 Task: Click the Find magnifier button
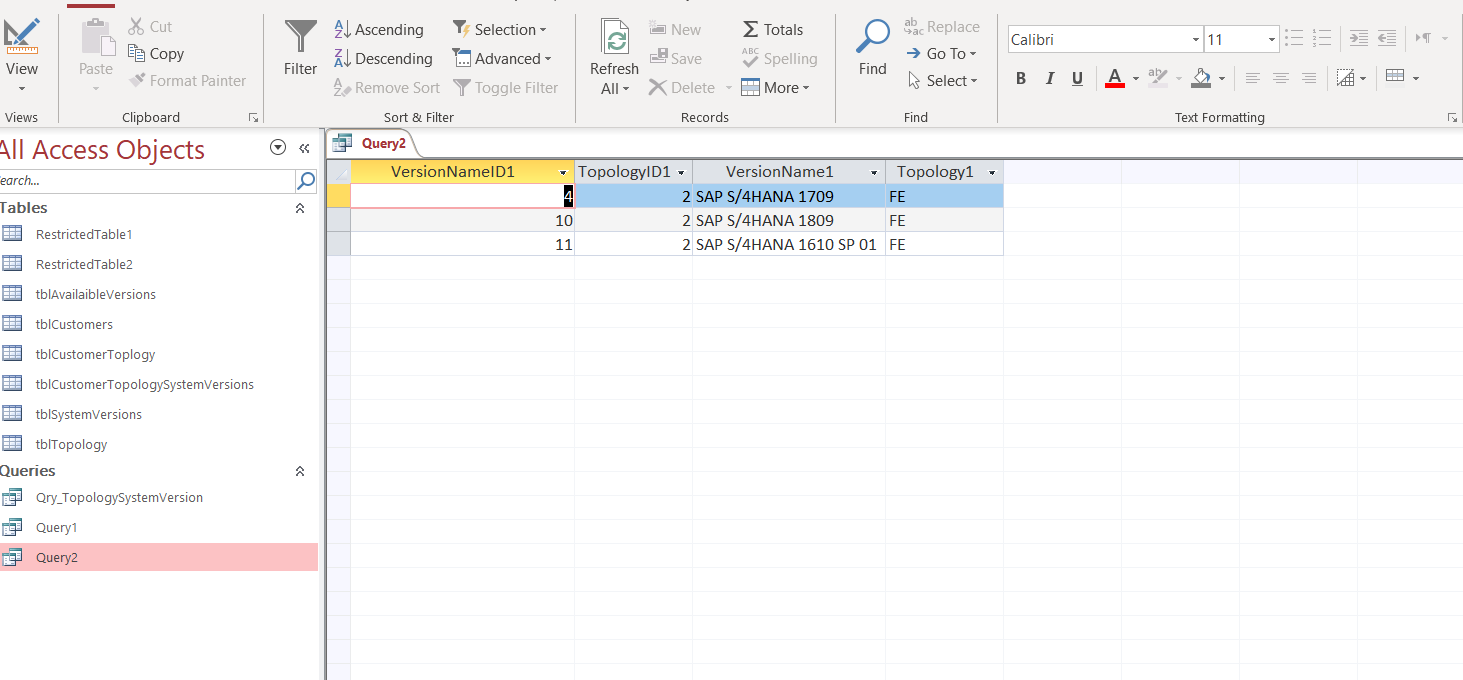(x=872, y=48)
